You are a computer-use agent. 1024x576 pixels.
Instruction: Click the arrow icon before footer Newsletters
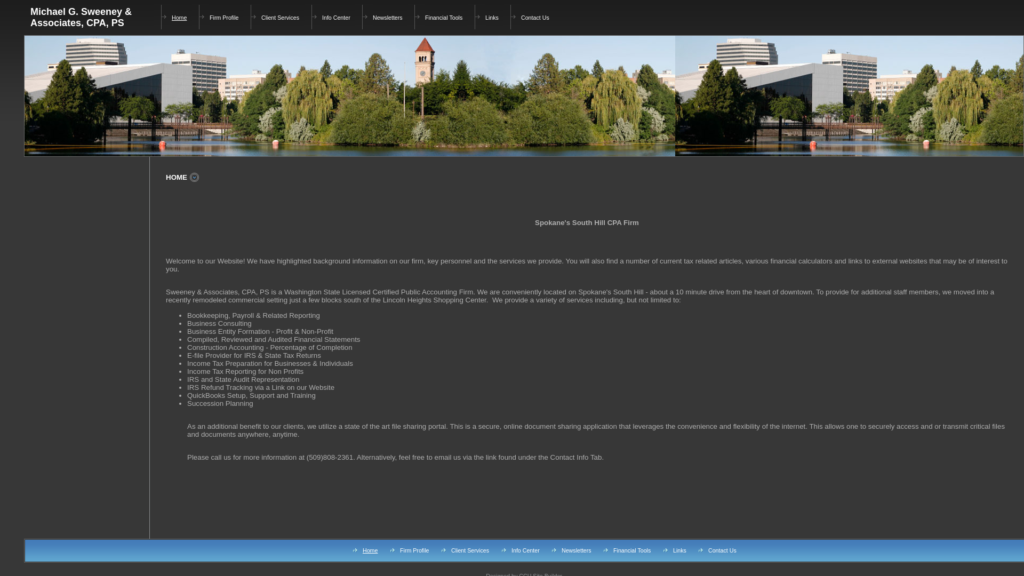(554, 550)
